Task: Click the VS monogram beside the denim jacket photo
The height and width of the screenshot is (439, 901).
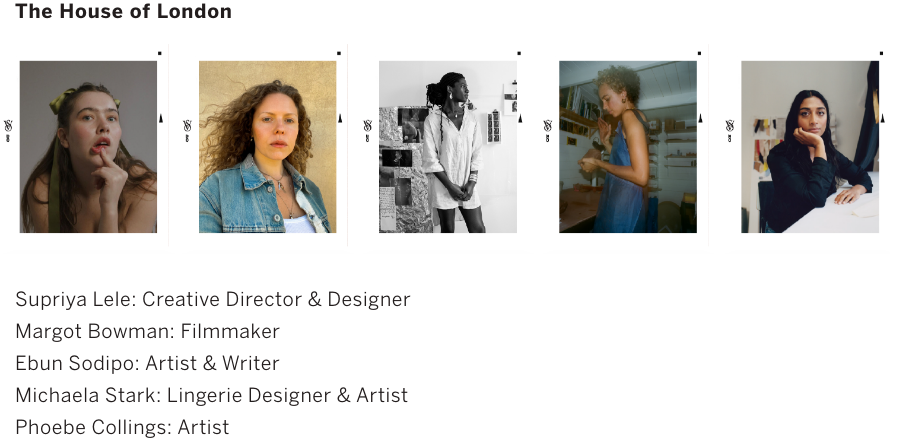Action: (187, 130)
